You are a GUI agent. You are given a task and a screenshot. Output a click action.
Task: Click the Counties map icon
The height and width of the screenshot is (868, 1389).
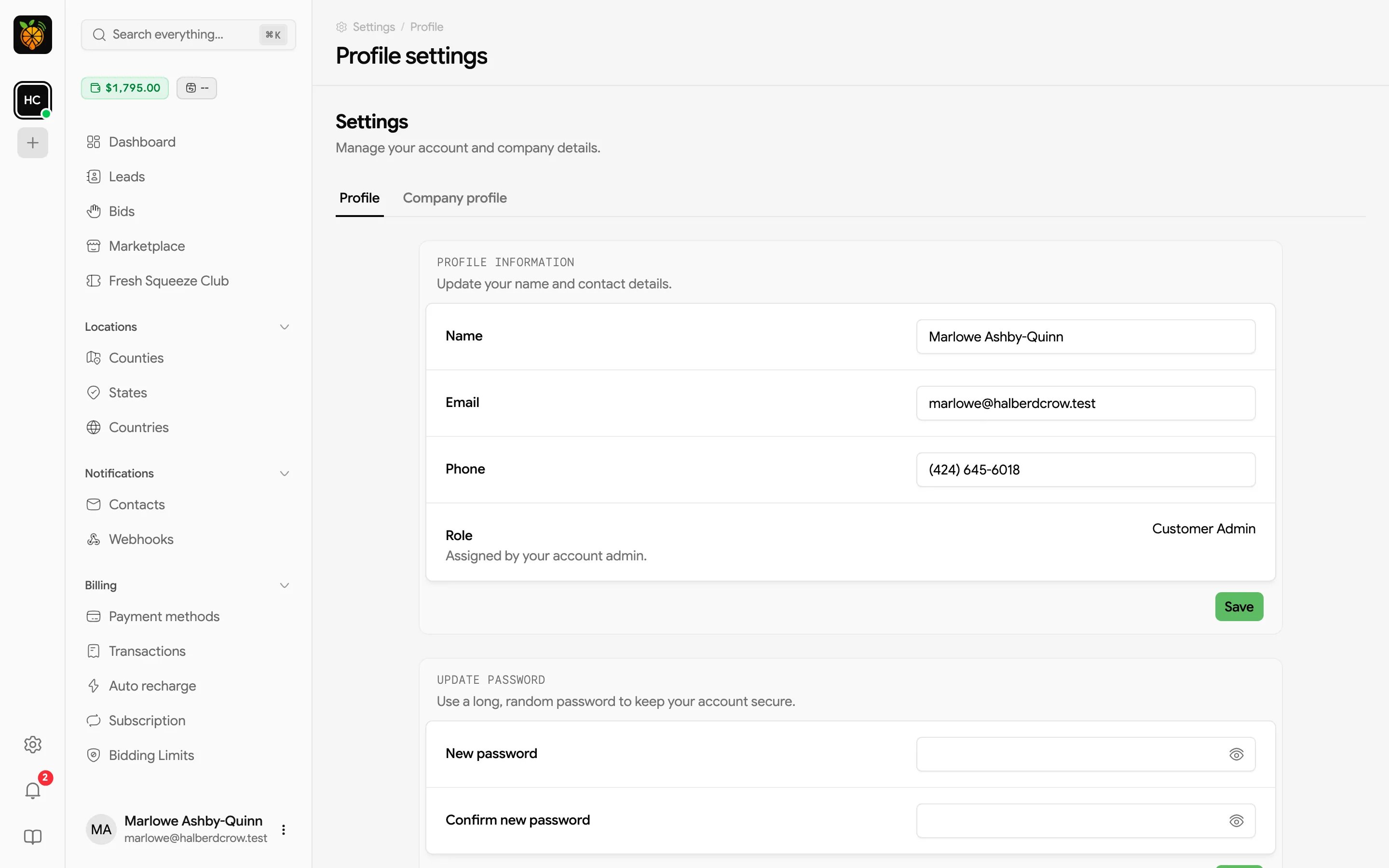(94, 358)
